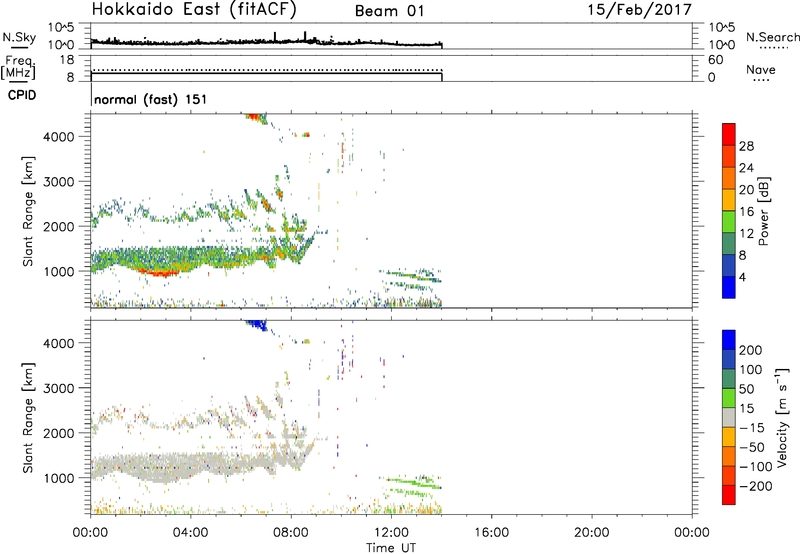Screen dimensions: 800x554
Task: Select the 'Beam 01' label
Action: 390,11
